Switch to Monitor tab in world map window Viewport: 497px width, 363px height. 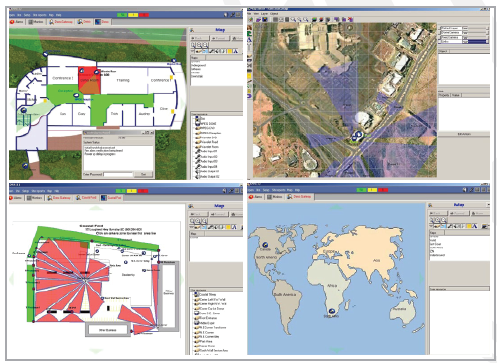click(275, 197)
